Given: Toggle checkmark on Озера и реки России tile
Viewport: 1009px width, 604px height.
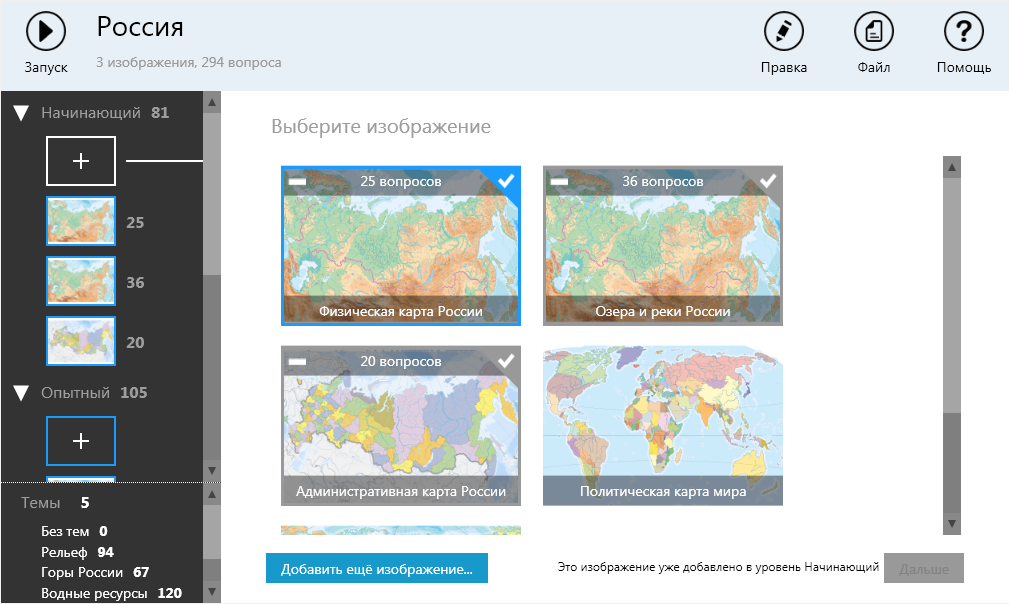Looking at the screenshot, I should click(x=768, y=181).
